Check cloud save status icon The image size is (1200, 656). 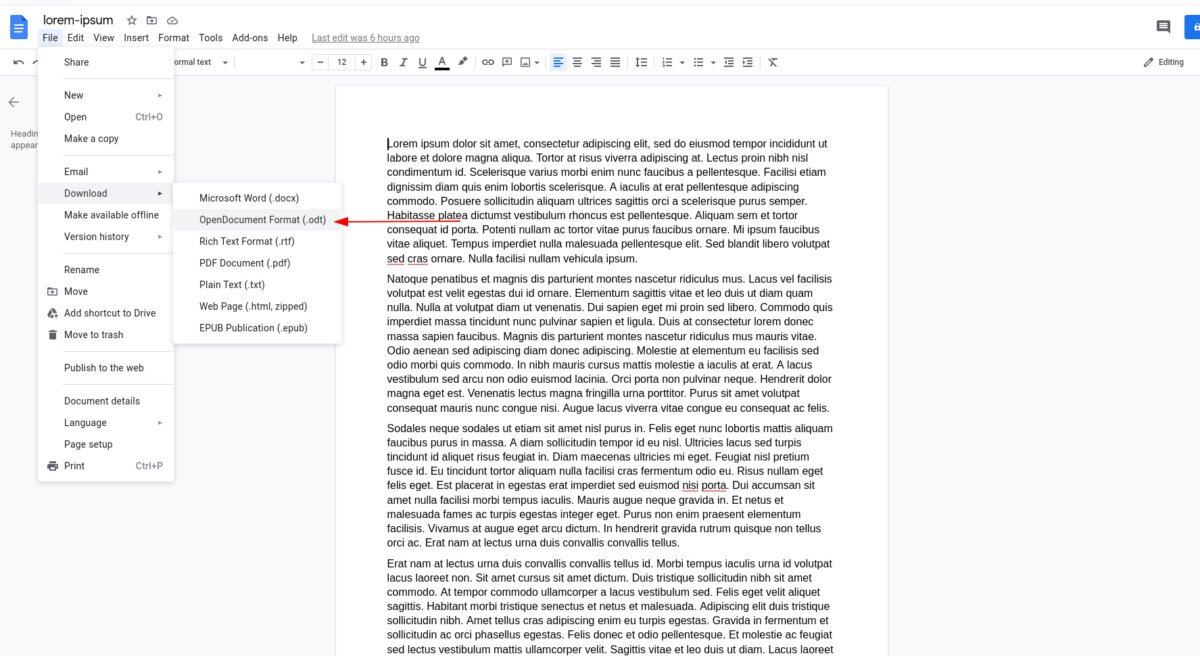[x=172, y=20]
